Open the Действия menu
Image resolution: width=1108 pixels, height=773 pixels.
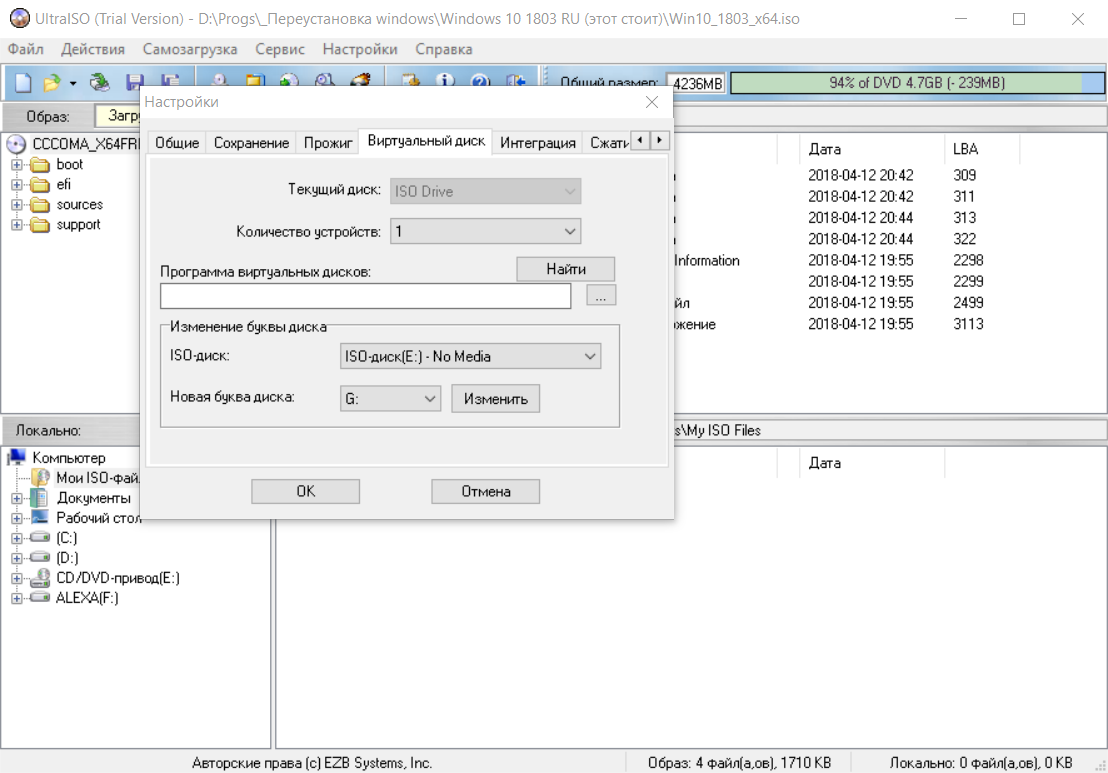tap(93, 49)
